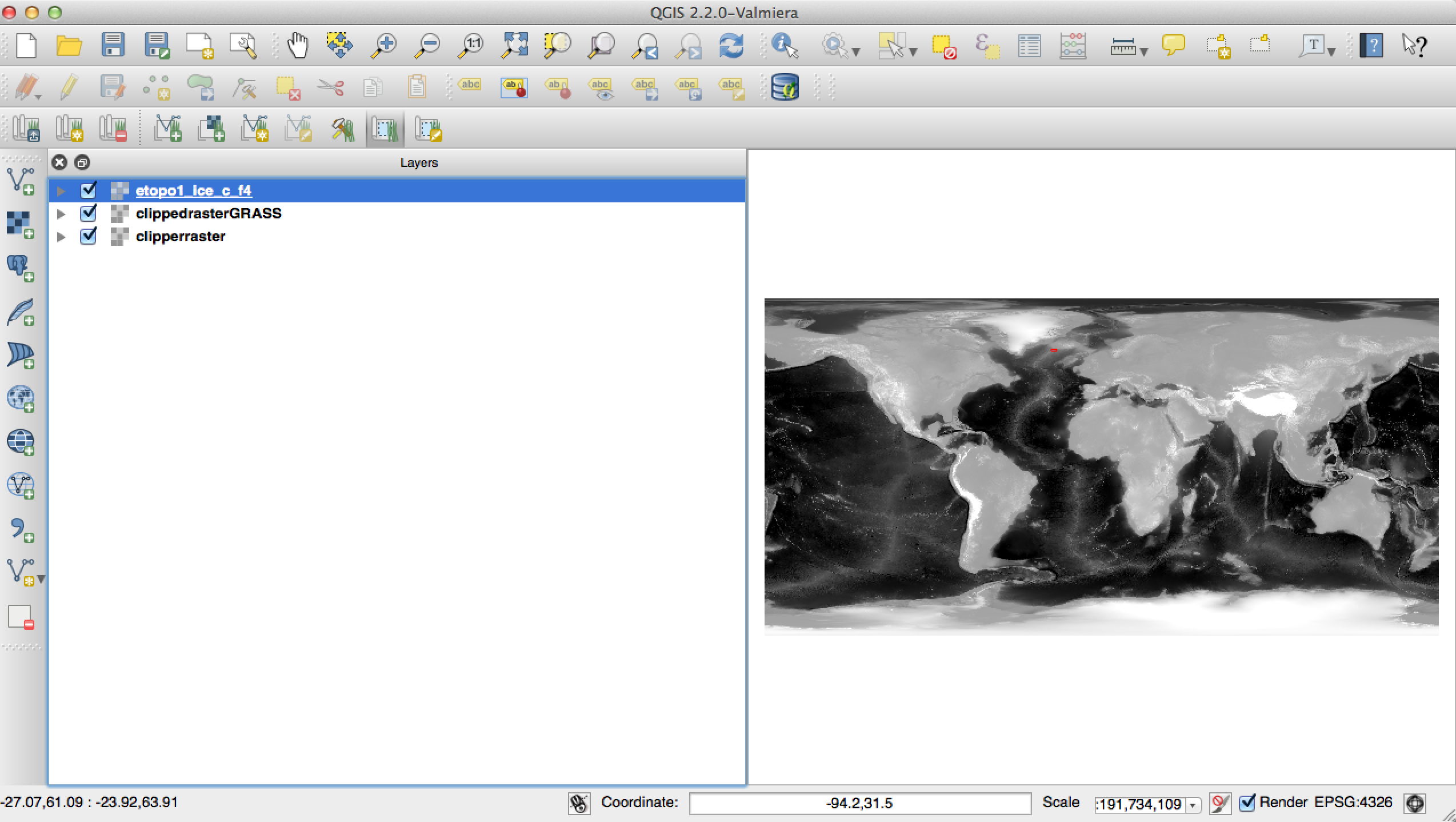Click Zoom Full extent icon
Viewport: 1456px width, 822px height.
514,45
